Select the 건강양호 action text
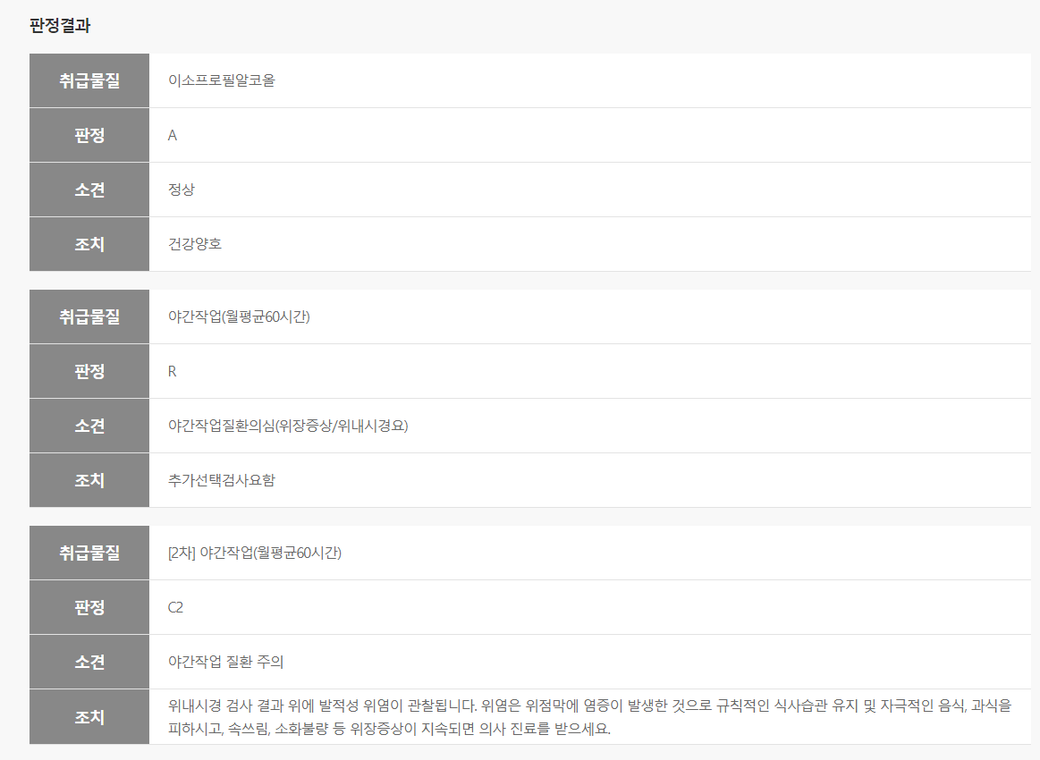Image resolution: width=1040 pixels, height=760 pixels. pos(195,243)
